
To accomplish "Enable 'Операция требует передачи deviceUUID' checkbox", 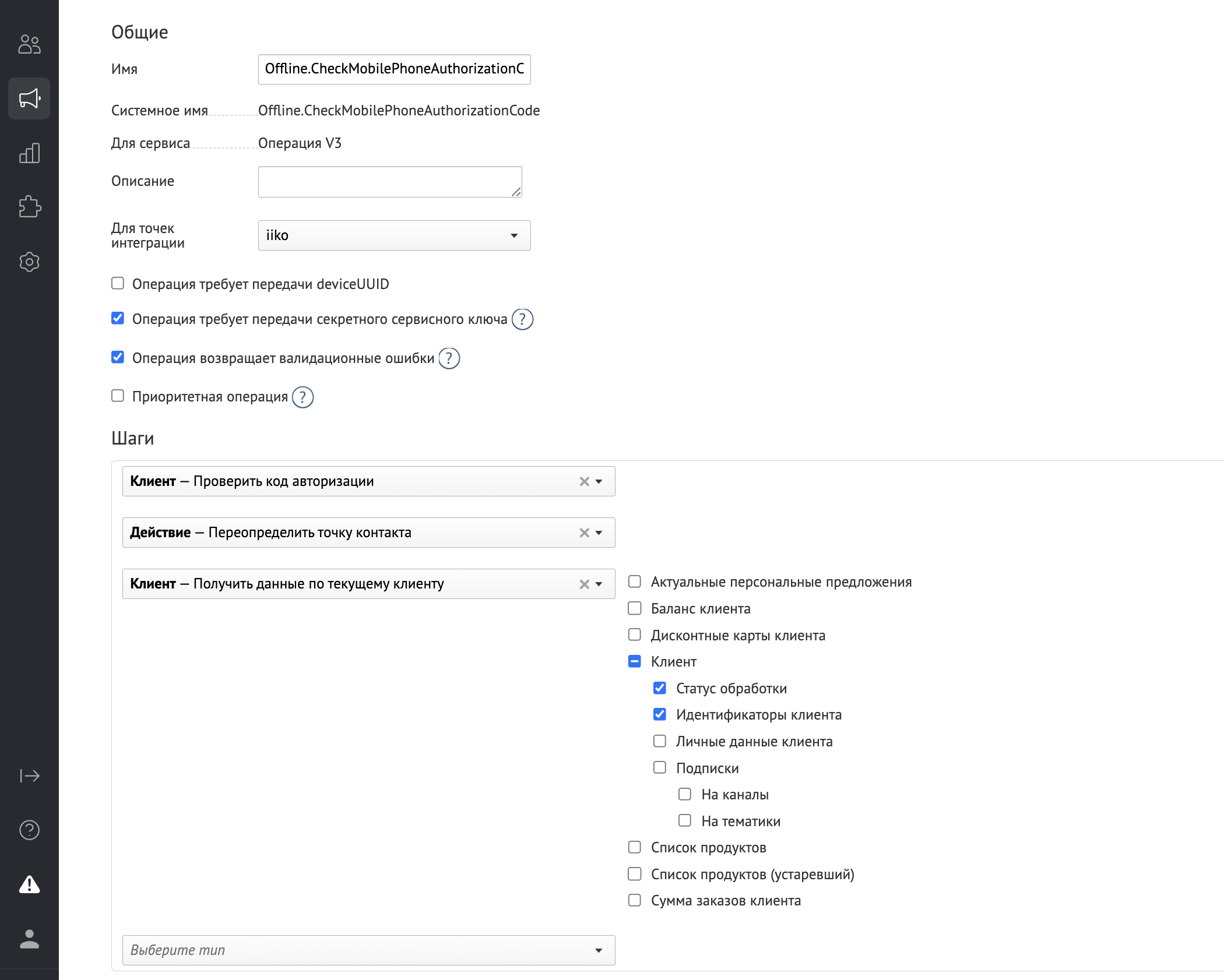I will coord(118,283).
